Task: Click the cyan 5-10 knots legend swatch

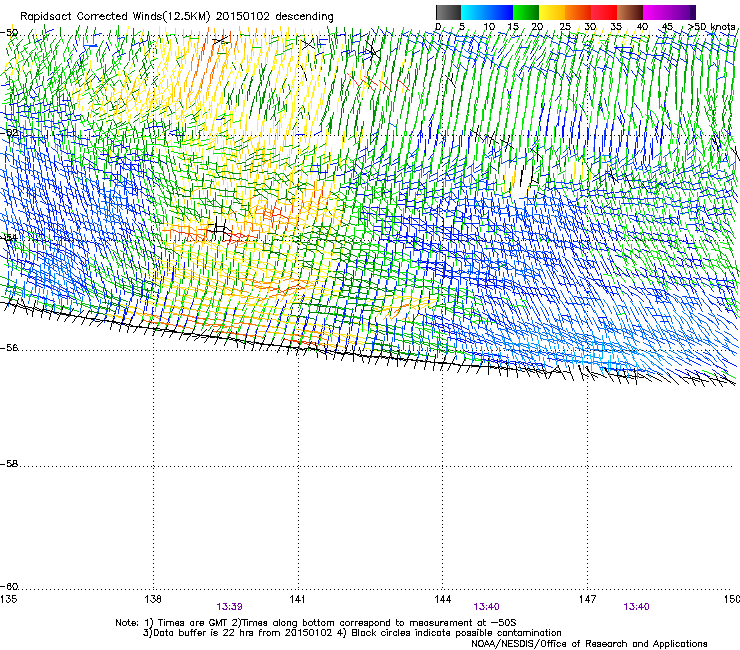Action: pos(474,12)
